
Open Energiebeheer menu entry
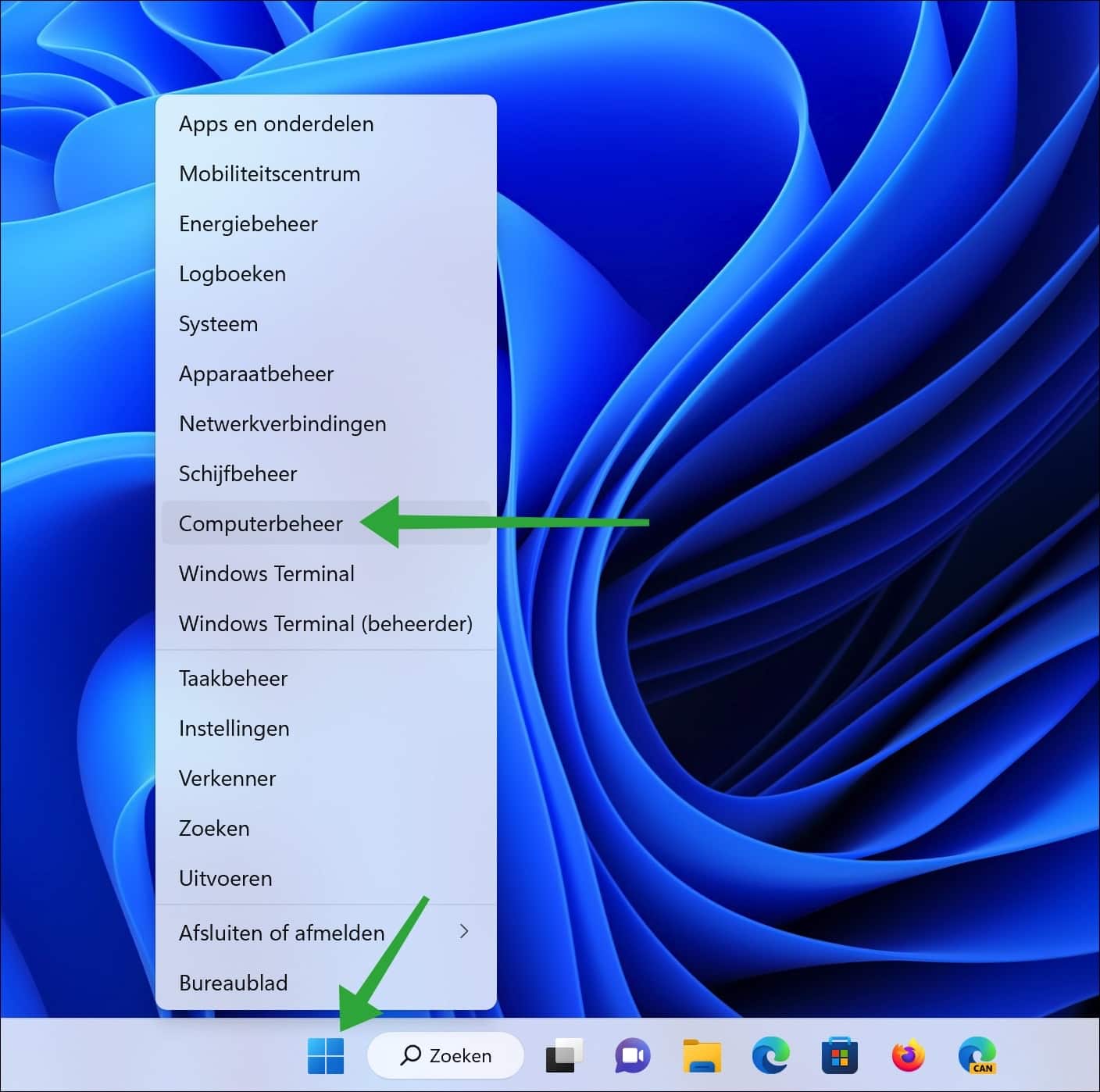(x=326, y=223)
